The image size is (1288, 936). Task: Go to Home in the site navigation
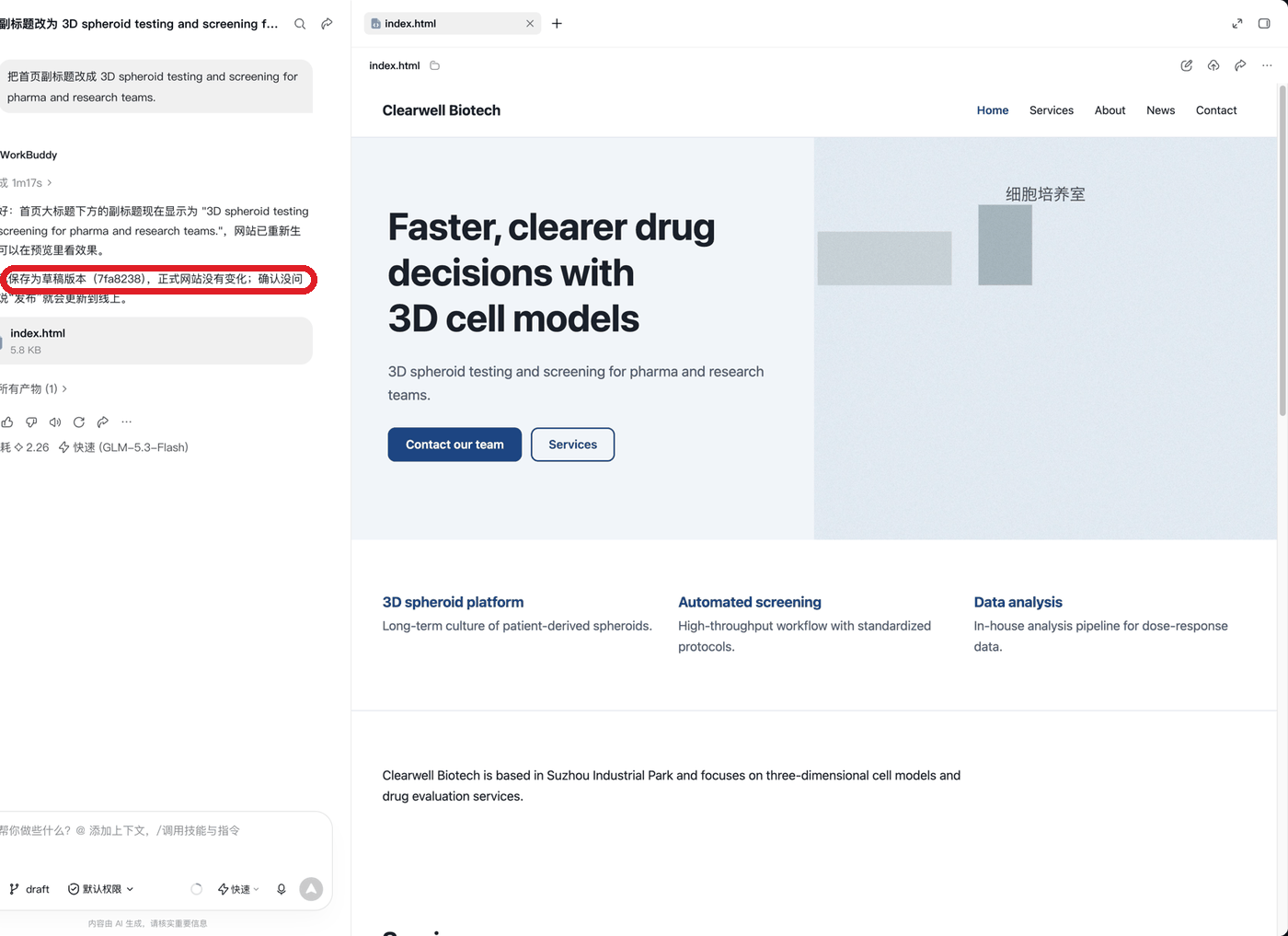(x=993, y=110)
